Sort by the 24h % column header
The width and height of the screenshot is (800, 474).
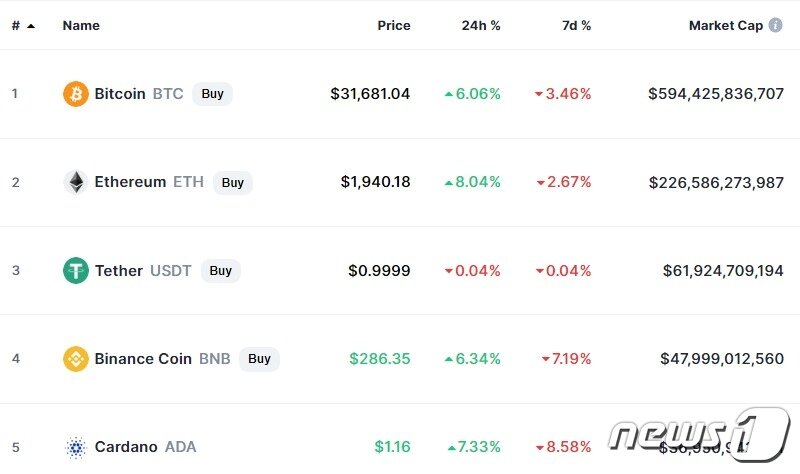point(481,26)
